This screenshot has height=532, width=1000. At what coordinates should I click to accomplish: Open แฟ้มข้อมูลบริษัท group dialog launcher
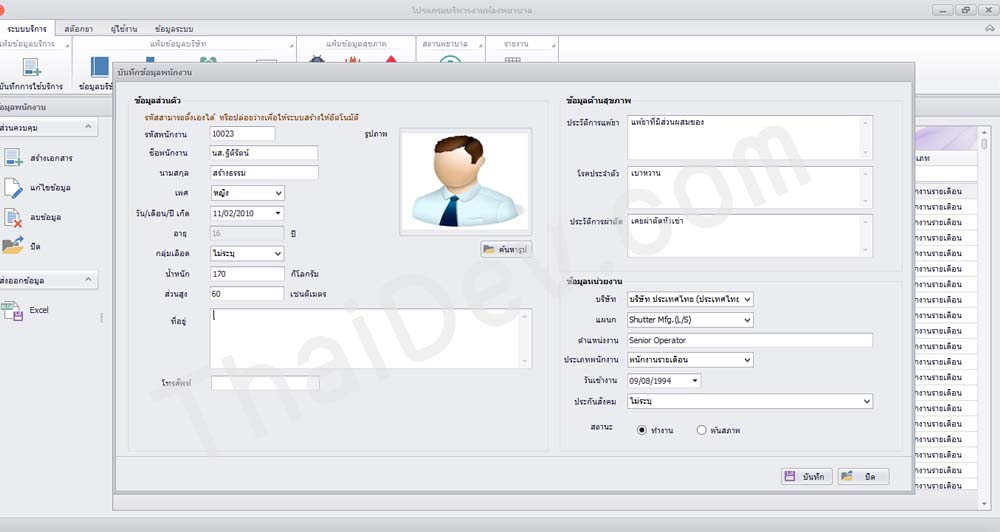click(x=291, y=45)
